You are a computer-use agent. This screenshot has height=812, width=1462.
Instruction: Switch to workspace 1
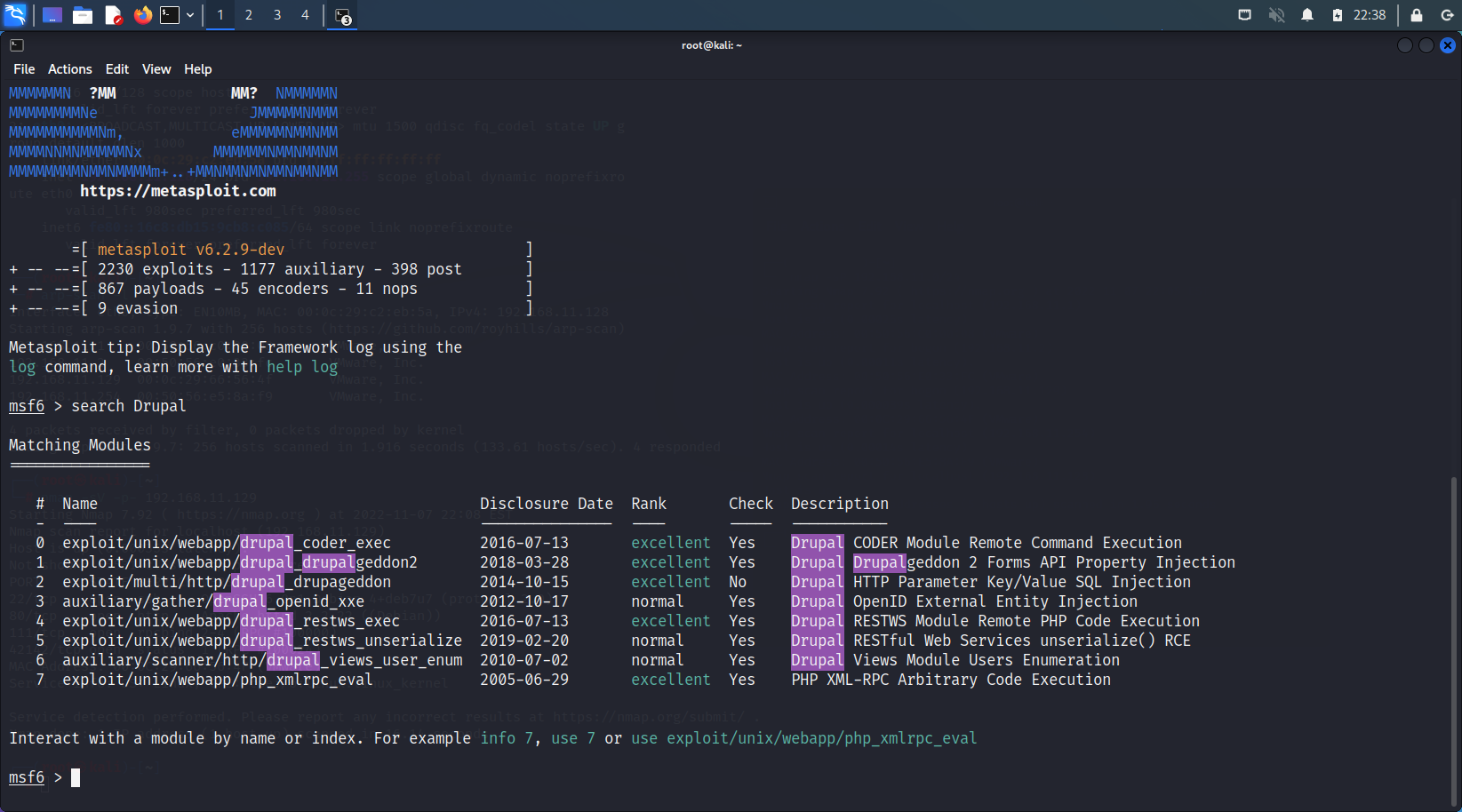pos(220,15)
